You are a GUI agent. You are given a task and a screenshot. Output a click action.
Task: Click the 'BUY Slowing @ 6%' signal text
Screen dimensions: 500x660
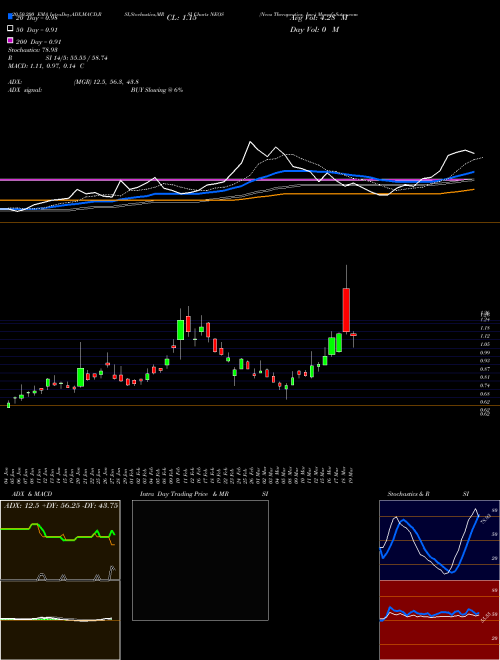157,90
